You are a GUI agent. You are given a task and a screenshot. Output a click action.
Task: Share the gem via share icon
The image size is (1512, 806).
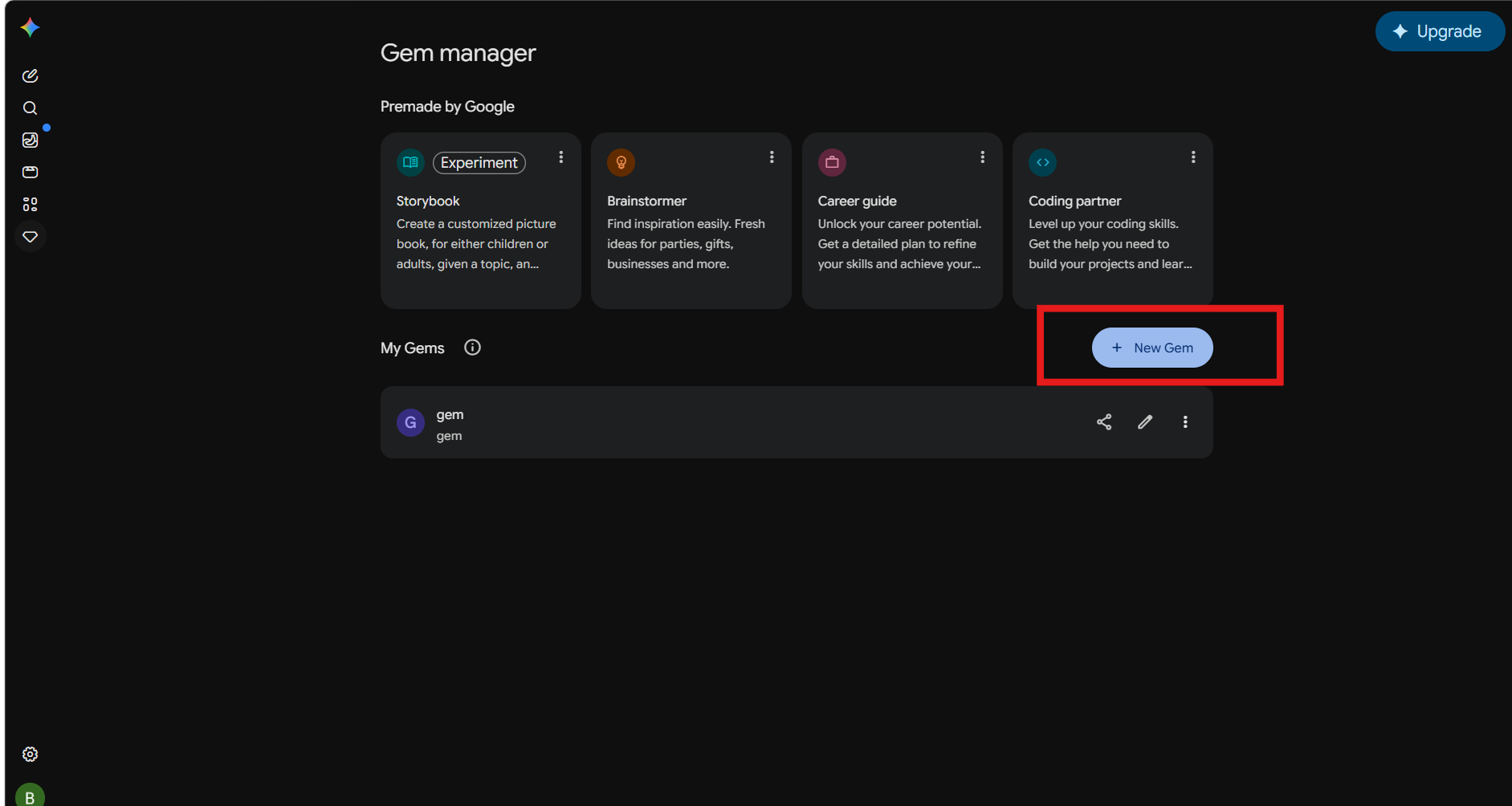(x=1104, y=422)
